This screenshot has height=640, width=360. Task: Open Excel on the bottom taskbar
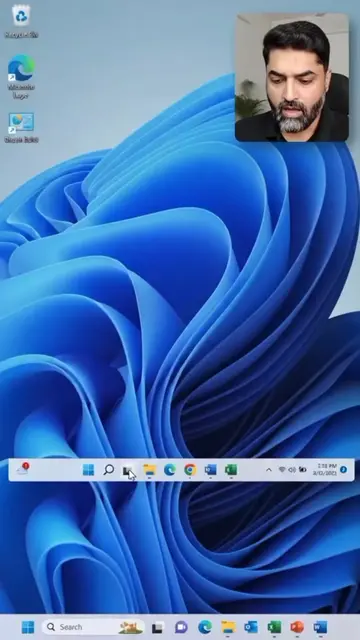click(x=274, y=627)
